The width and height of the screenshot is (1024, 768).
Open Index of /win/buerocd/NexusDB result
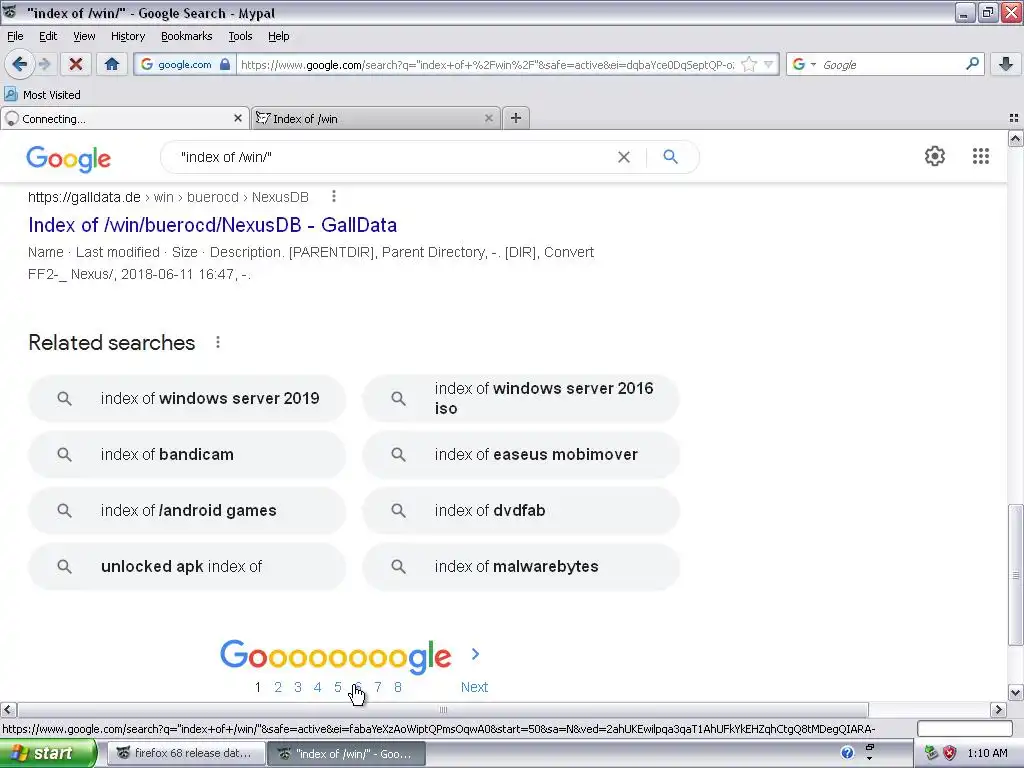pyautogui.click(x=212, y=225)
